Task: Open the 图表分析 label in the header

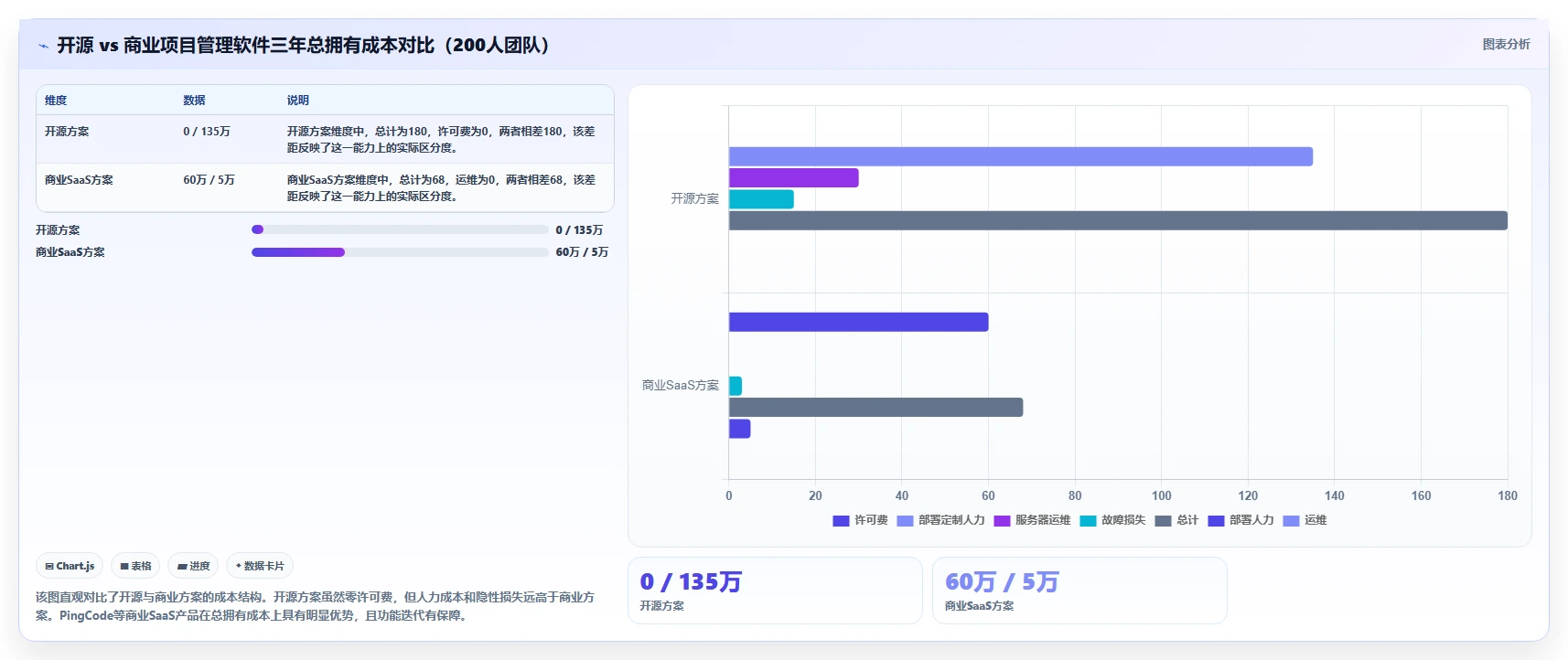Action: point(1506,44)
